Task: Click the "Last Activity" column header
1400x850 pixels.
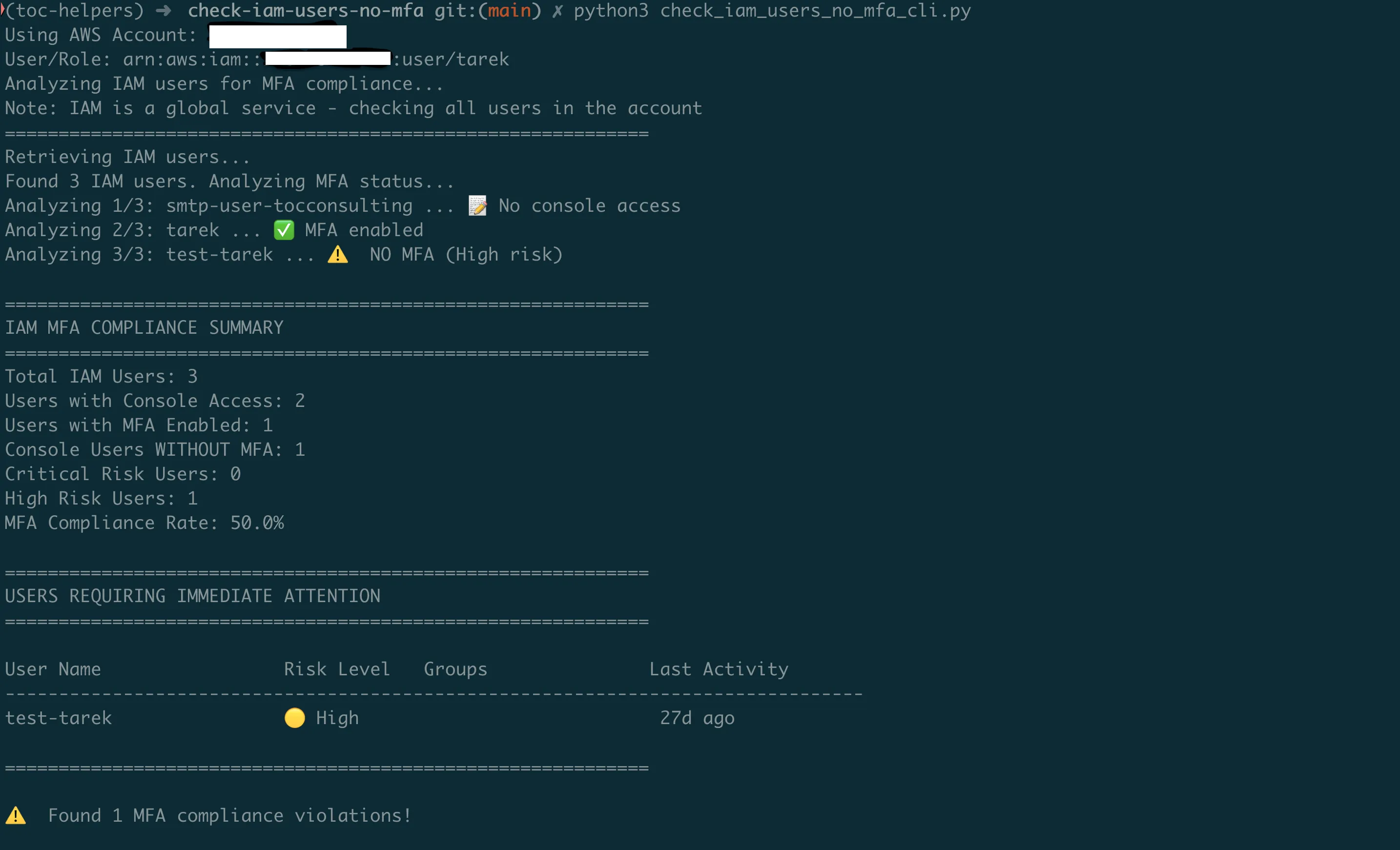Action: pos(718,669)
